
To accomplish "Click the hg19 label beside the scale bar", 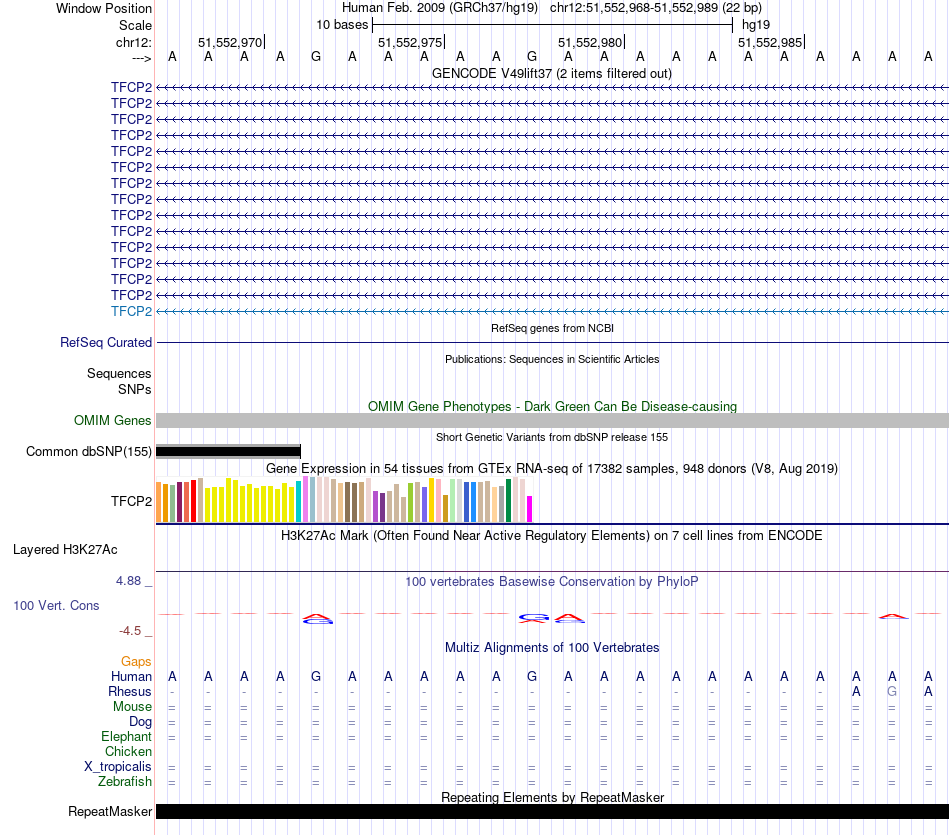I will 756,25.
